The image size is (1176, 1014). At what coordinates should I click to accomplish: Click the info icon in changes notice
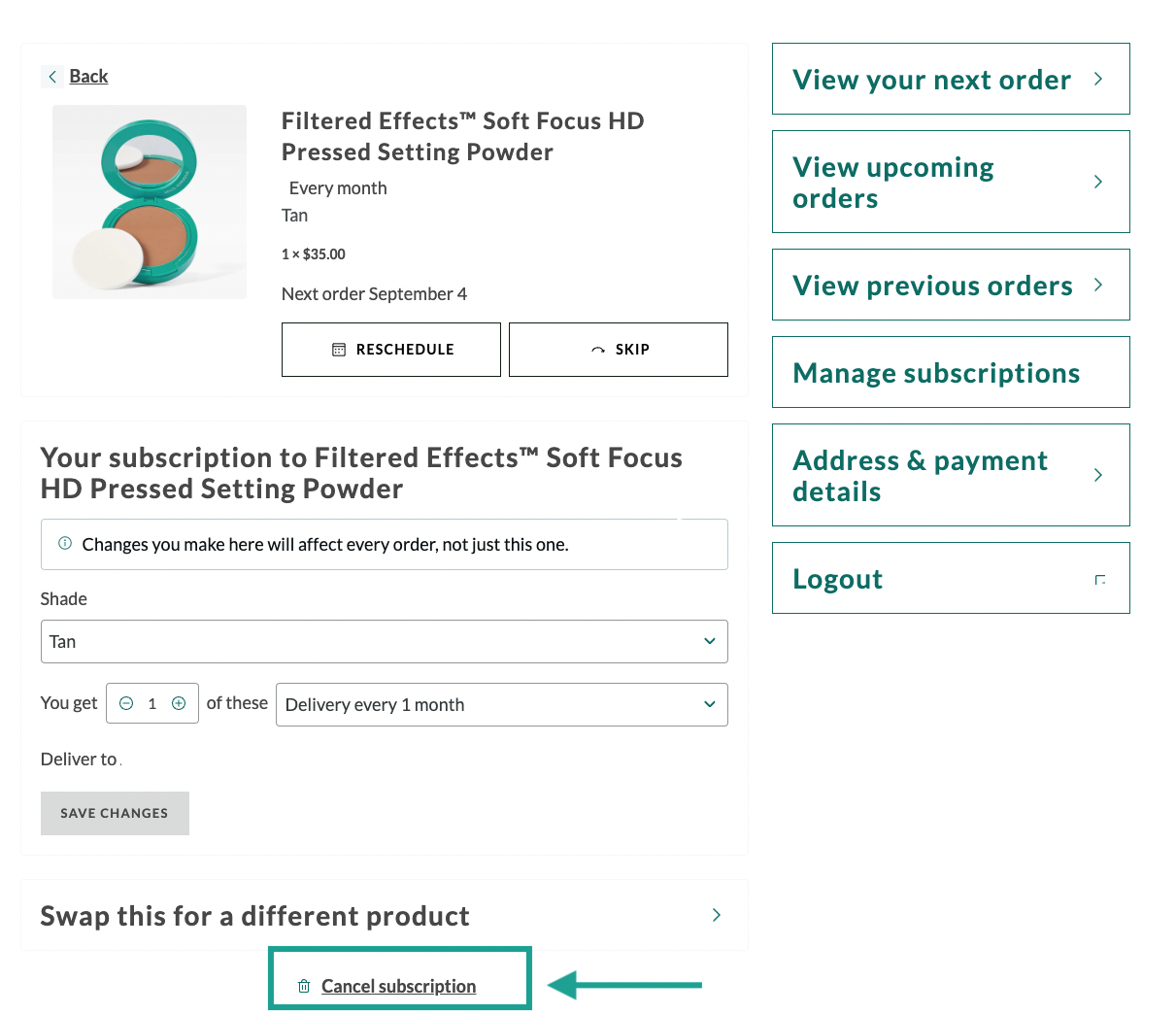[65, 543]
